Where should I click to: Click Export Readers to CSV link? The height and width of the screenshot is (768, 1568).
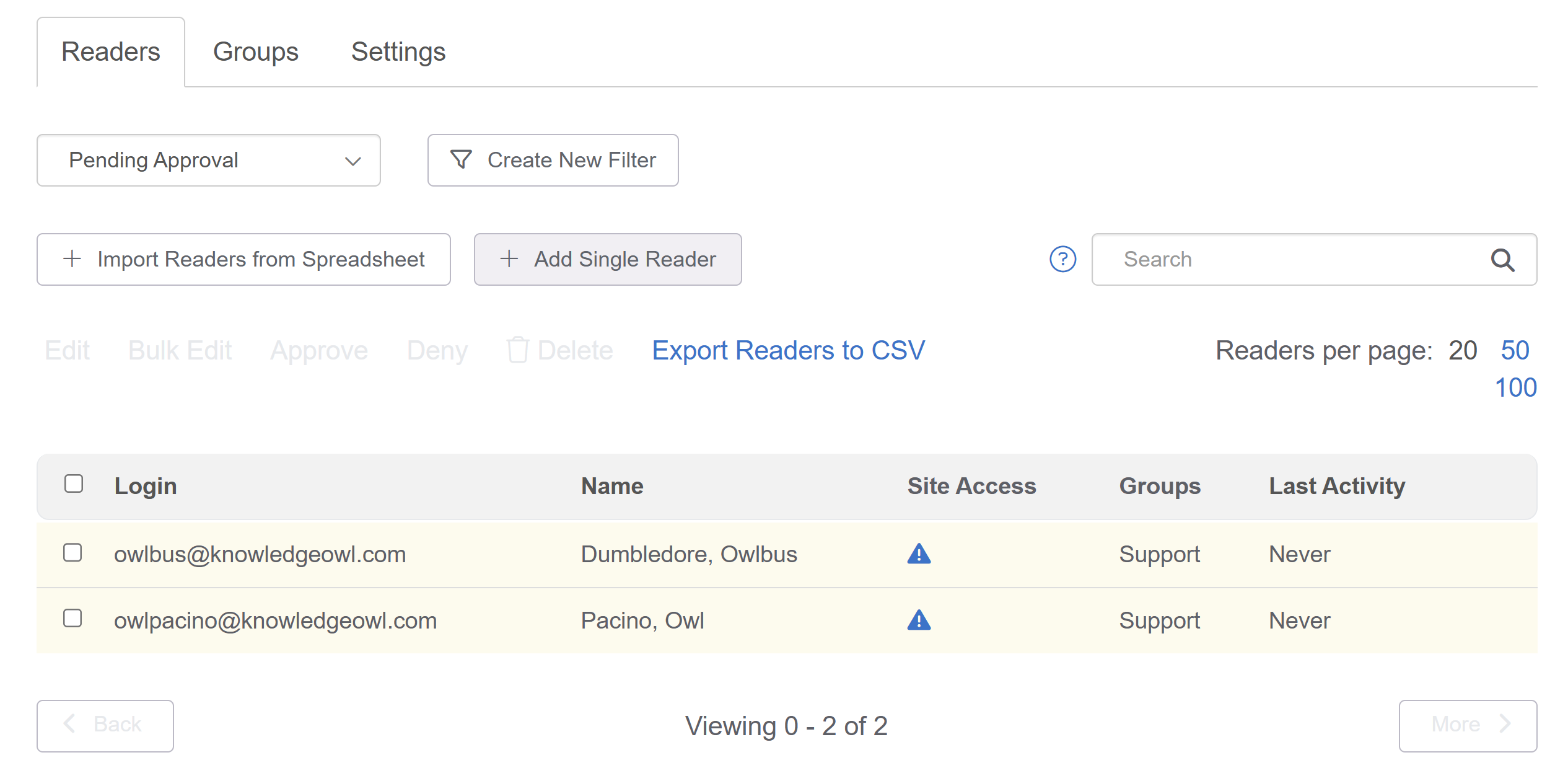(788, 351)
